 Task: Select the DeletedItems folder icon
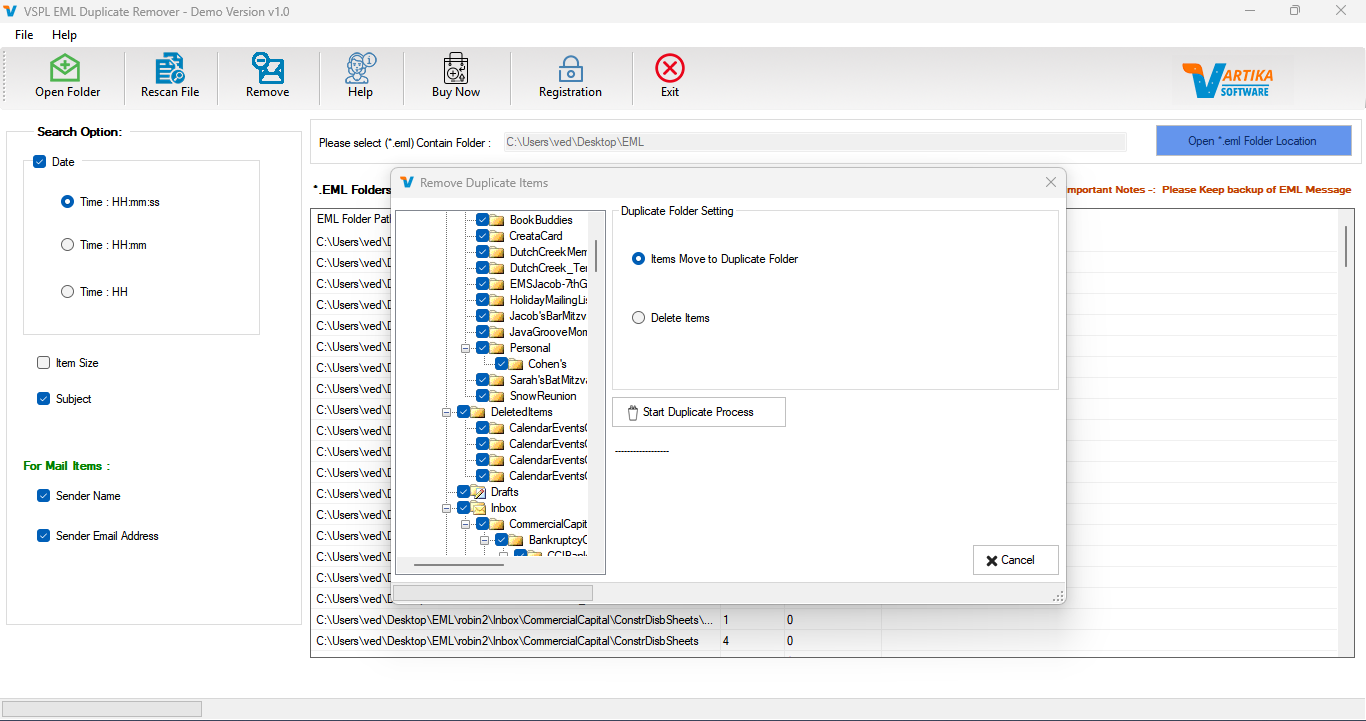point(478,412)
